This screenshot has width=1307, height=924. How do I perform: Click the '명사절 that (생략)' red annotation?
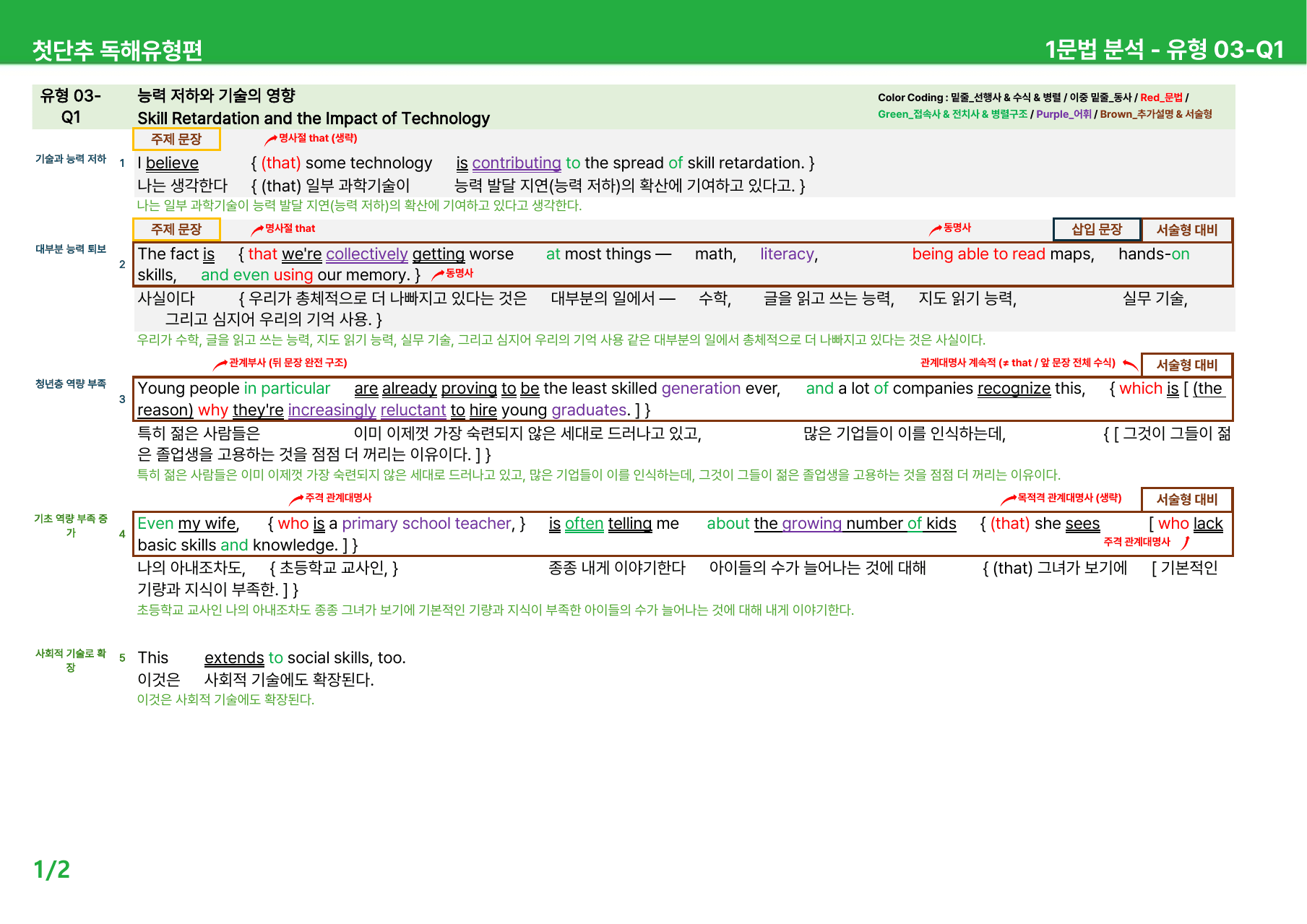311,138
